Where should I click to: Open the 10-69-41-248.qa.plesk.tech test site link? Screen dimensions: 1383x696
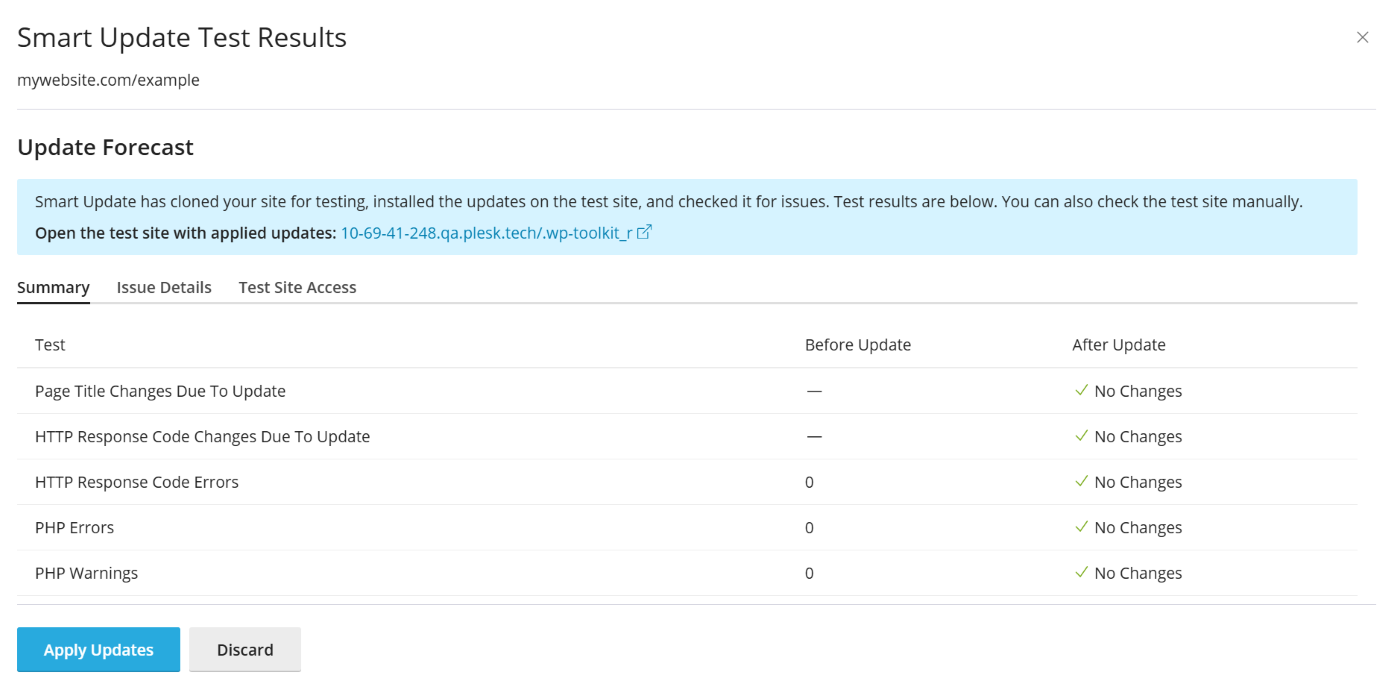click(486, 233)
